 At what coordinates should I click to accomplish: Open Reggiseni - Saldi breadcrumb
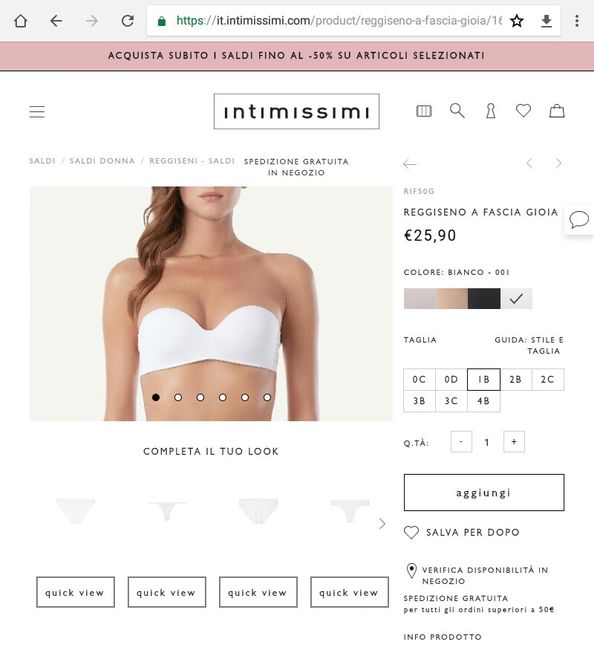[x=192, y=161]
